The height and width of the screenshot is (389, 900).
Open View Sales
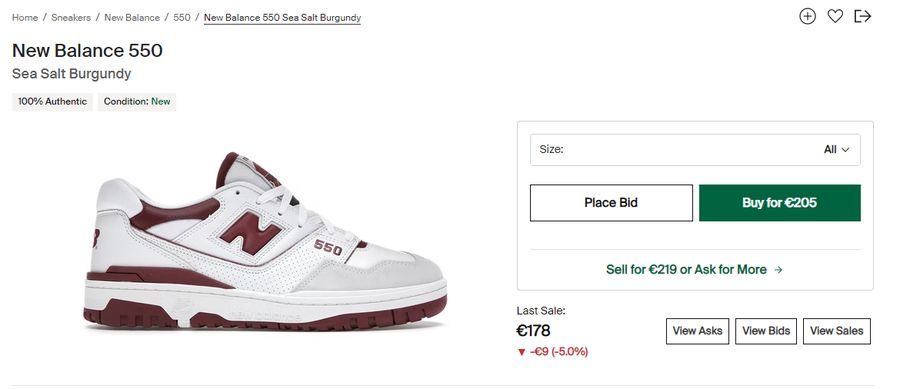[x=836, y=331]
